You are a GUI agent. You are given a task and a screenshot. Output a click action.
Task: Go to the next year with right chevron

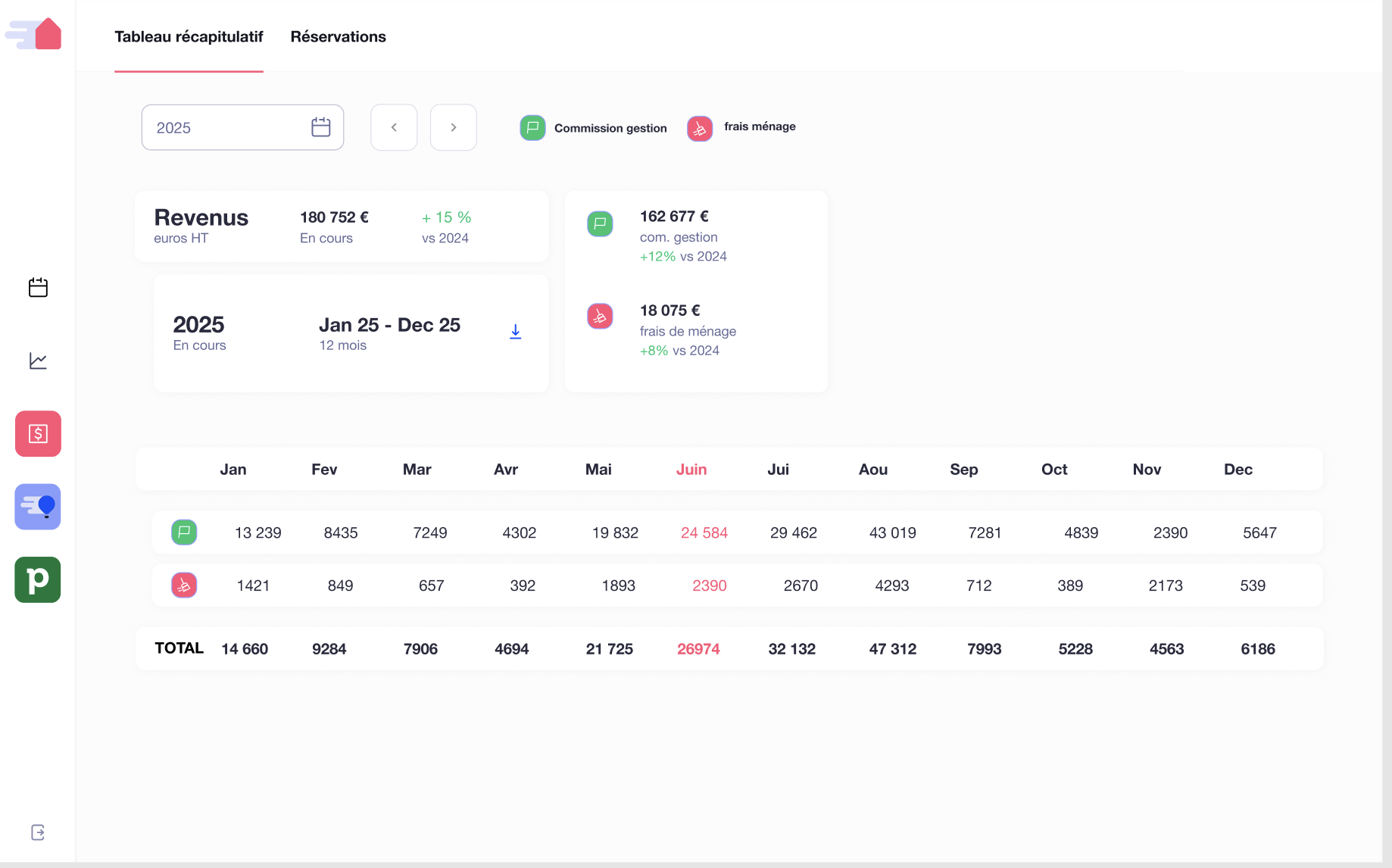(x=454, y=127)
